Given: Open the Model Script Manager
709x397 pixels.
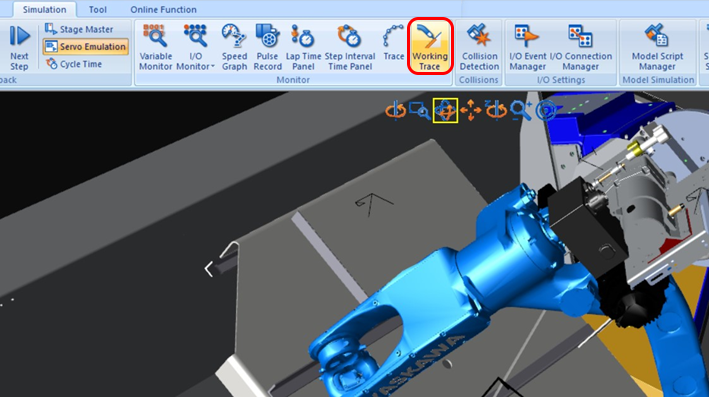Looking at the screenshot, I should pyautogui.click(x=657, y=47).
